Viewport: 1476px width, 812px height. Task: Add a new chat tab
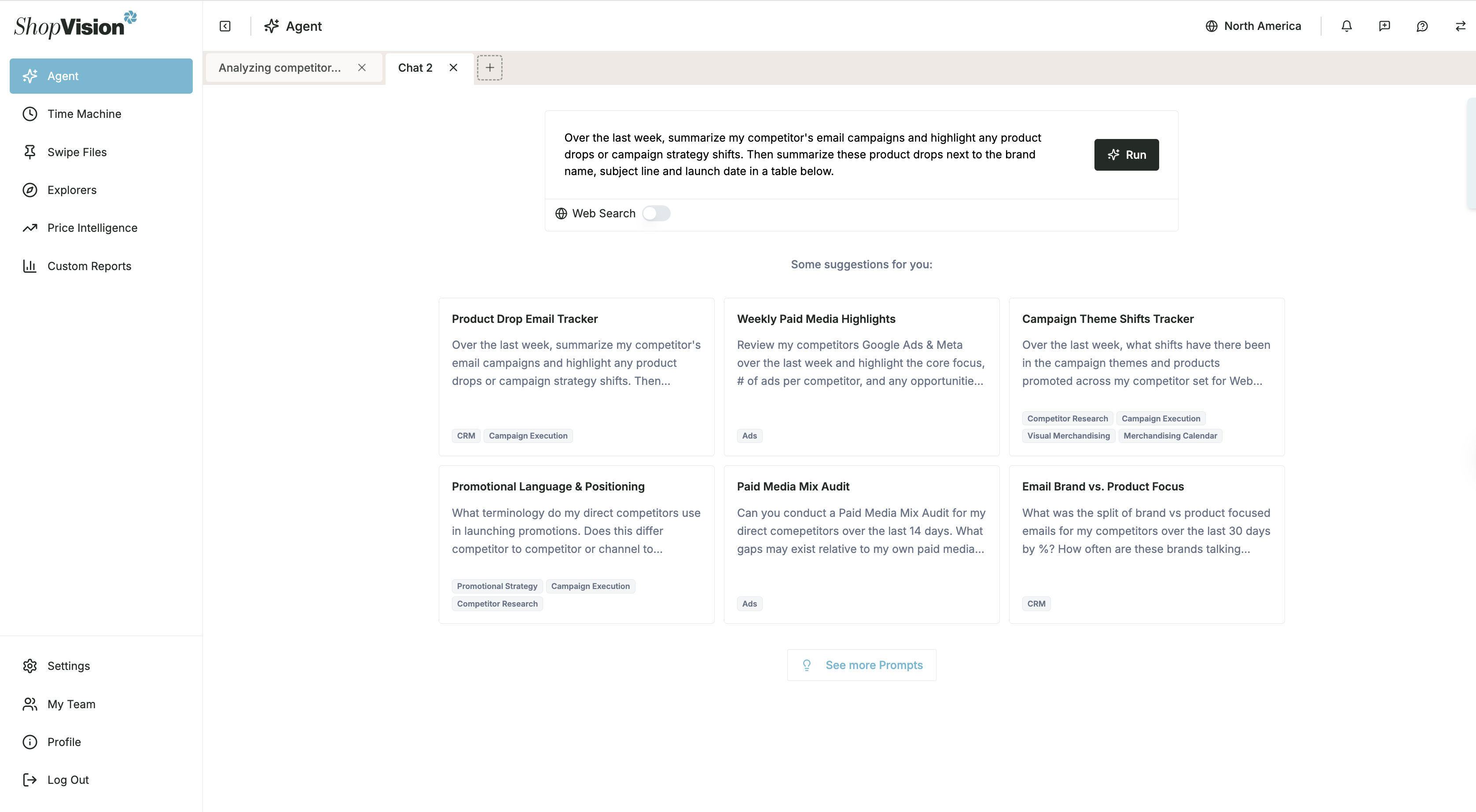click(489, 68)
